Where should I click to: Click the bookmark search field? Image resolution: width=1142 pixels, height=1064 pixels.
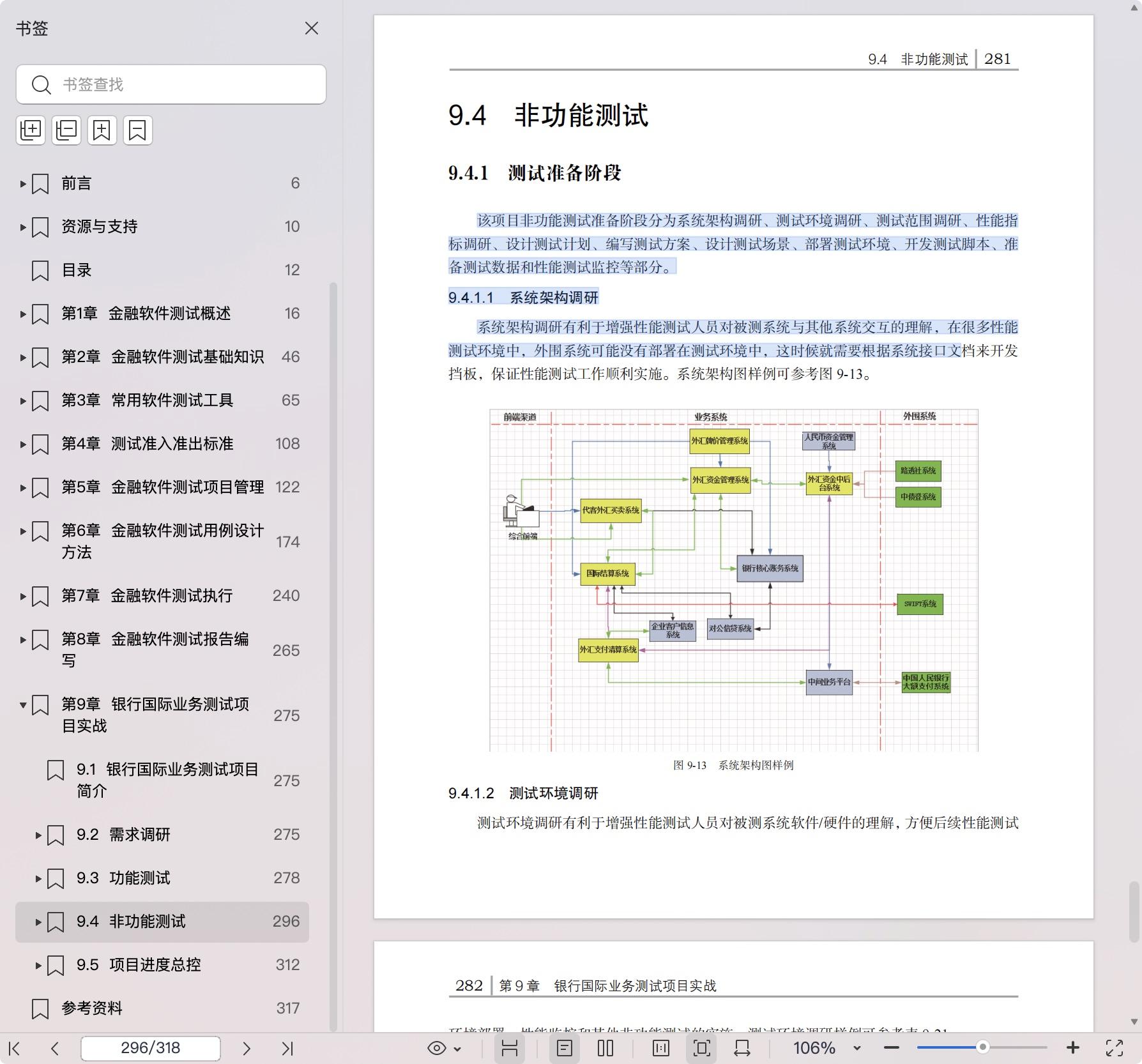[171, 84]
